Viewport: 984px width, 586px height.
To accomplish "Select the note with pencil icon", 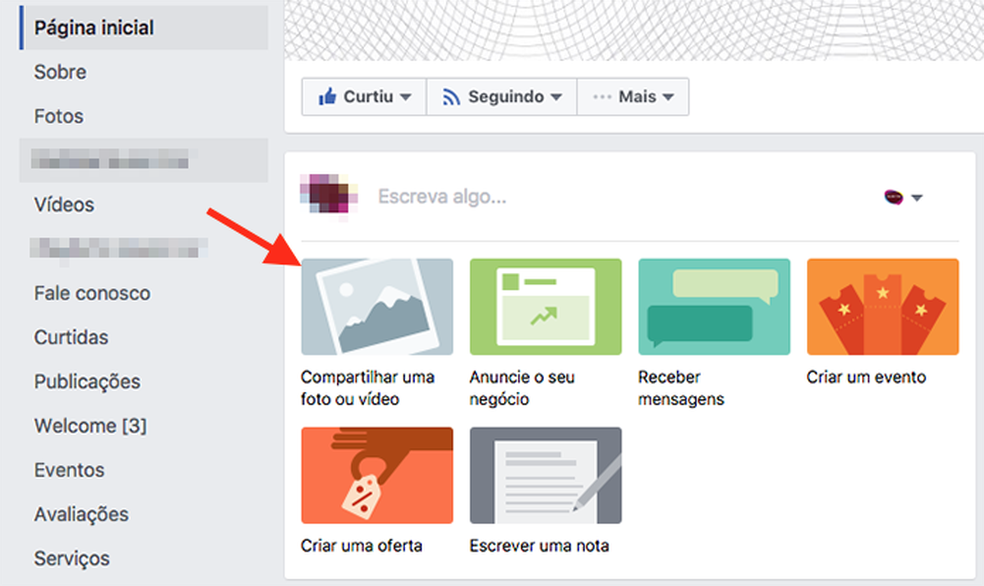I will click(x=545, y=476).
